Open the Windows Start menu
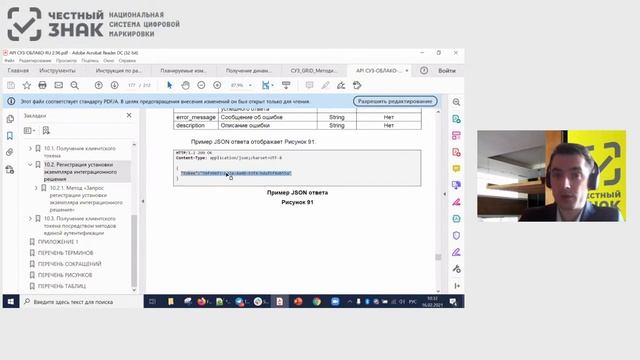This screenshot has height=360, width=640. [11, 302]
